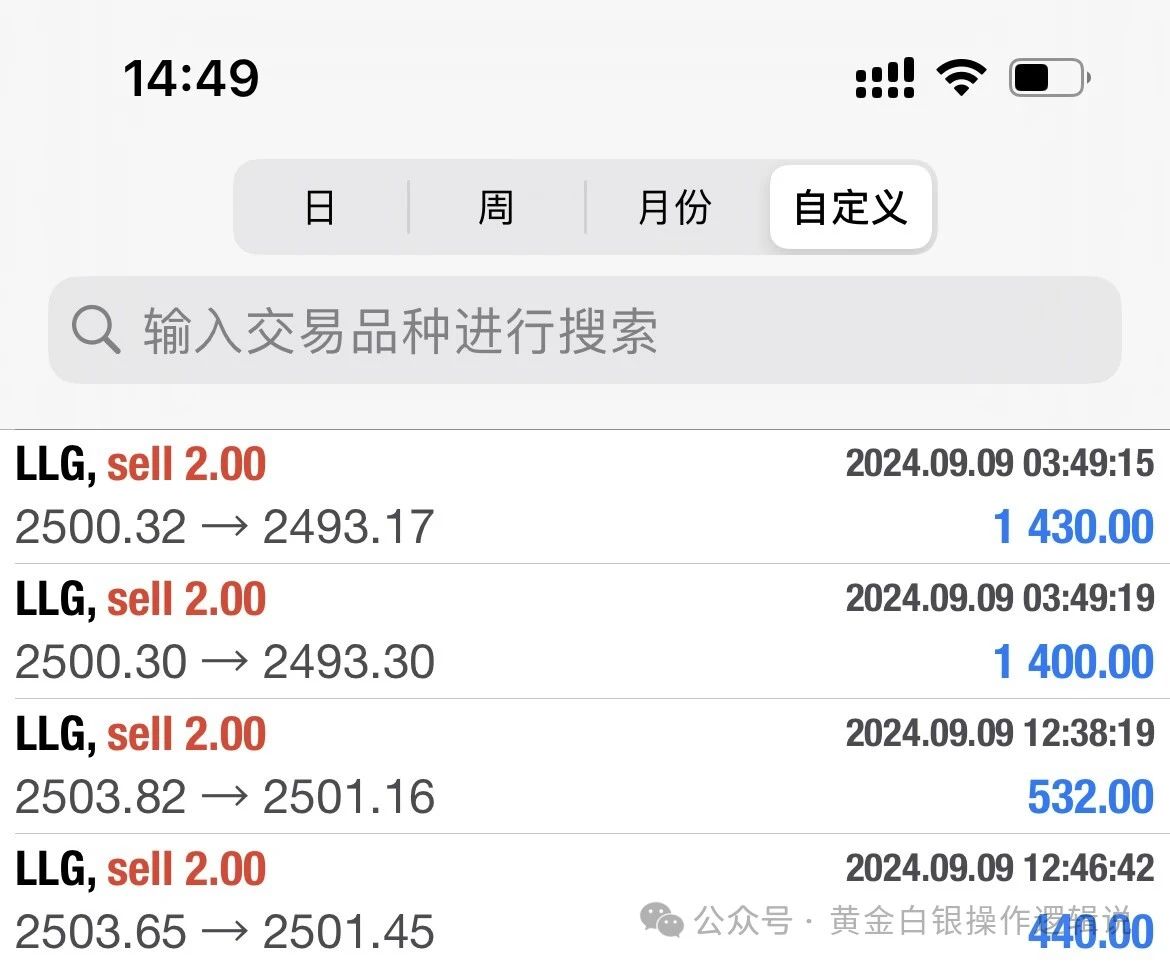Select the 自定义 custom period tab

coord(851,207)
